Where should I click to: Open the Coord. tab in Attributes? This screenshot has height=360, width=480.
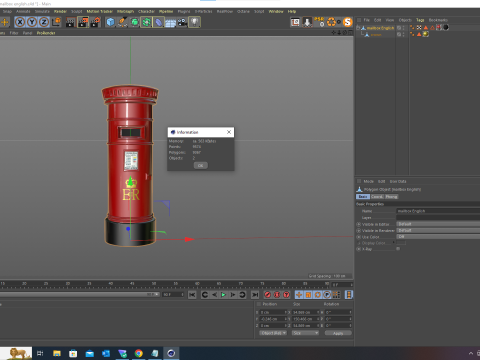click(377, 197)
